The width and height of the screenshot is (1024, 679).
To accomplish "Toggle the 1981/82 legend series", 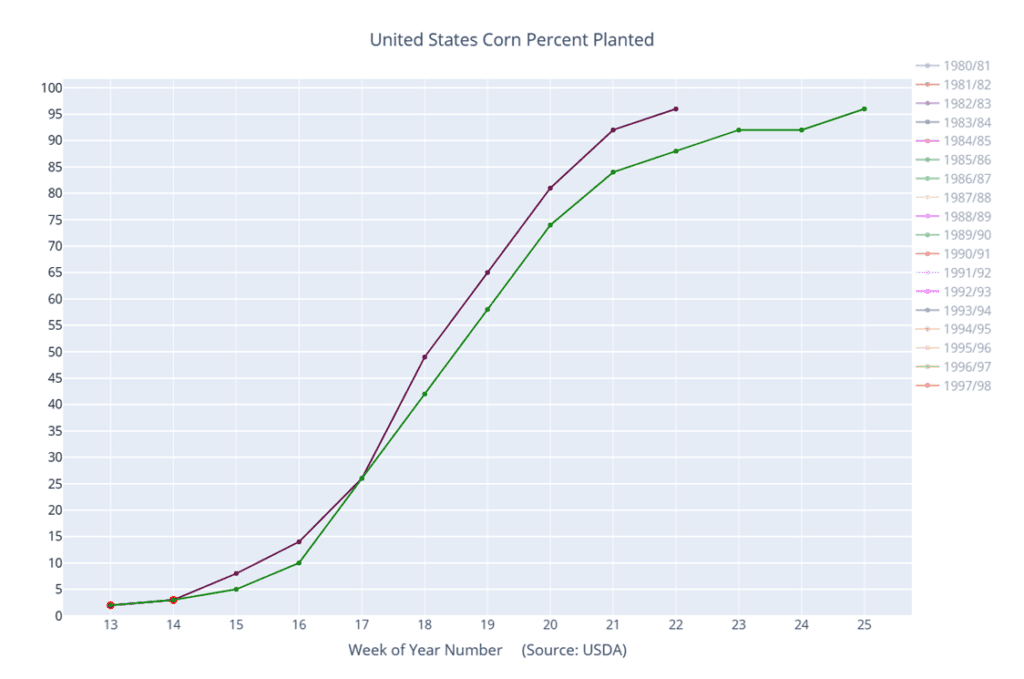I will tap(953, 85).
